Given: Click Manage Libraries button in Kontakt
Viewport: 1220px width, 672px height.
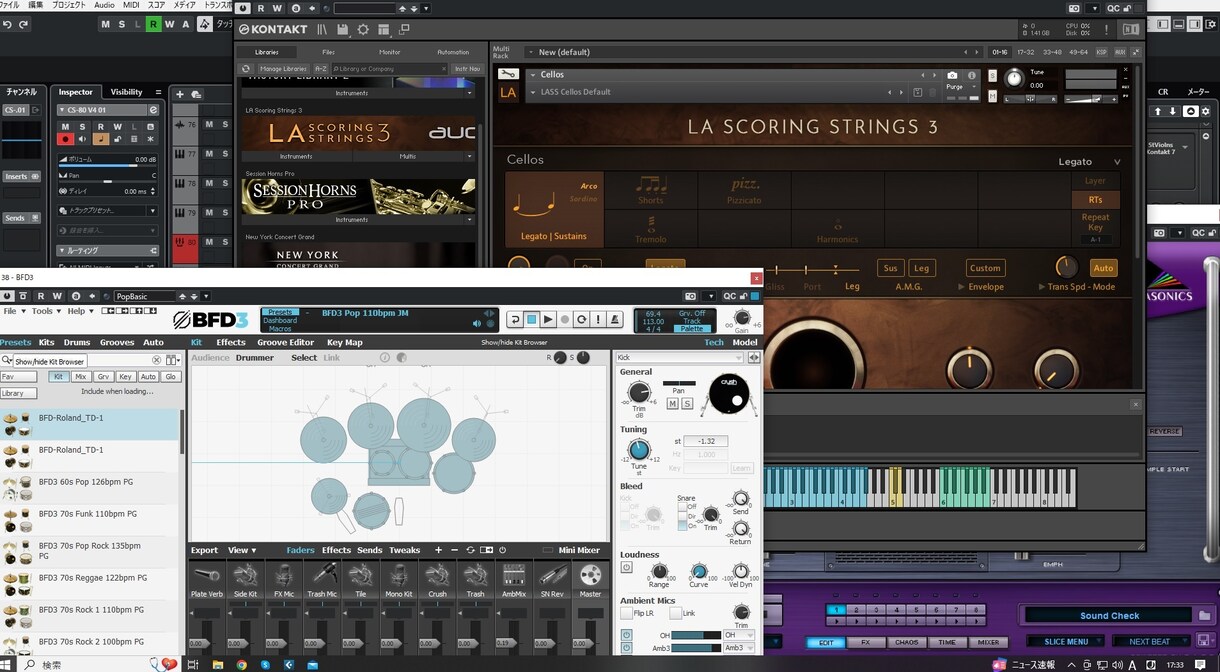Looking at the screenshot, I should (284, 69).
